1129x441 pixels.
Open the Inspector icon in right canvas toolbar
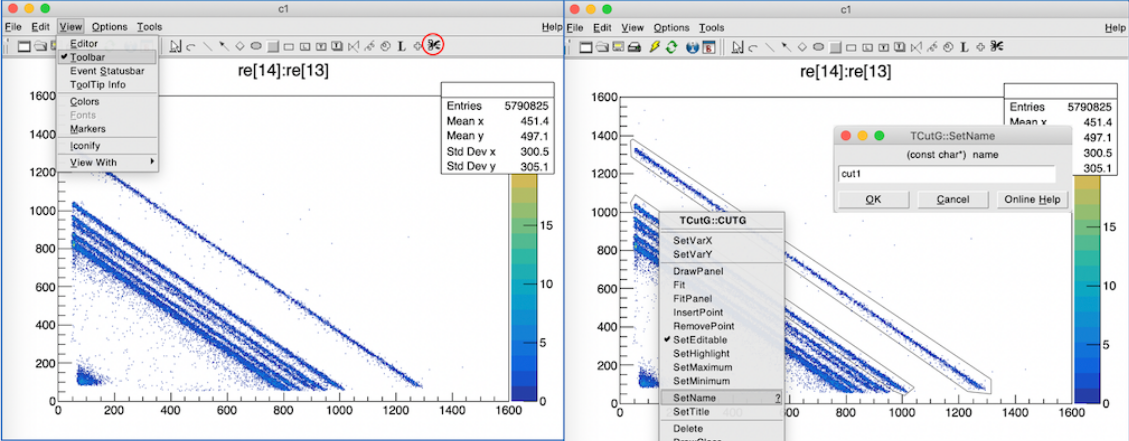pos(693,47)
